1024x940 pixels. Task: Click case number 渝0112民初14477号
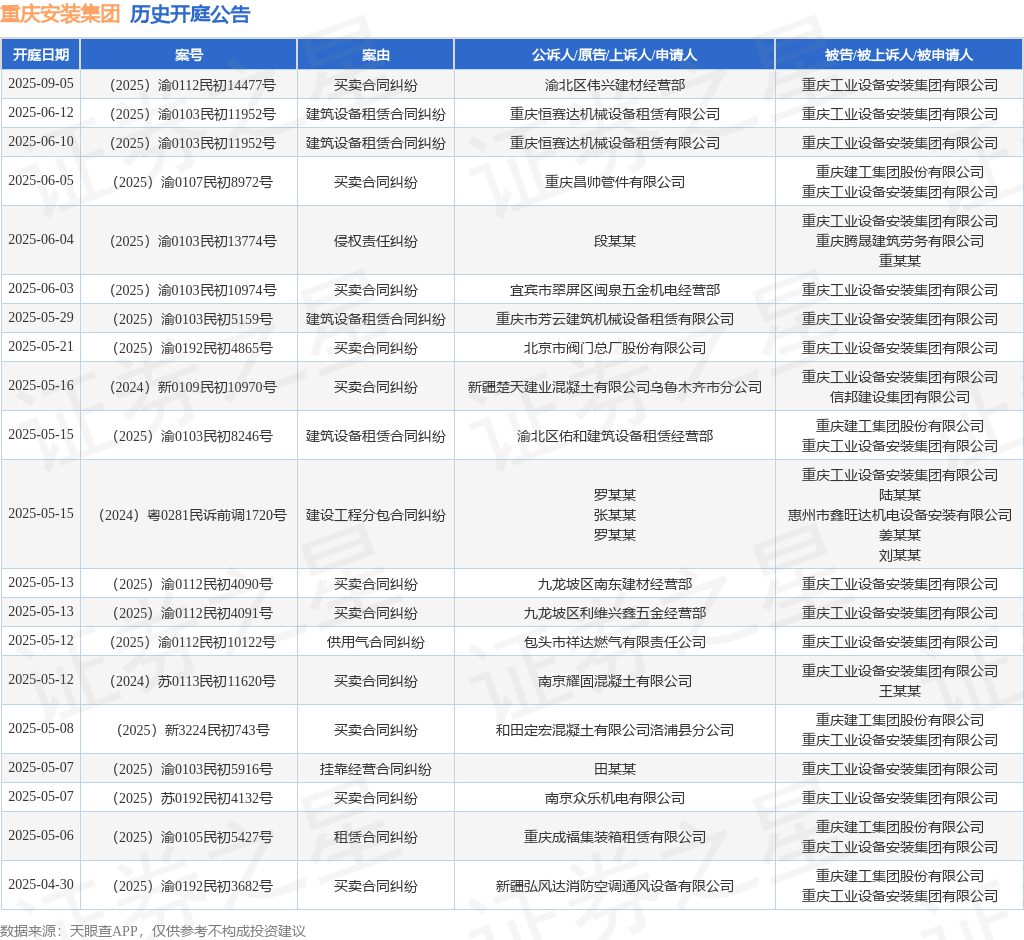tap(217, 86)
